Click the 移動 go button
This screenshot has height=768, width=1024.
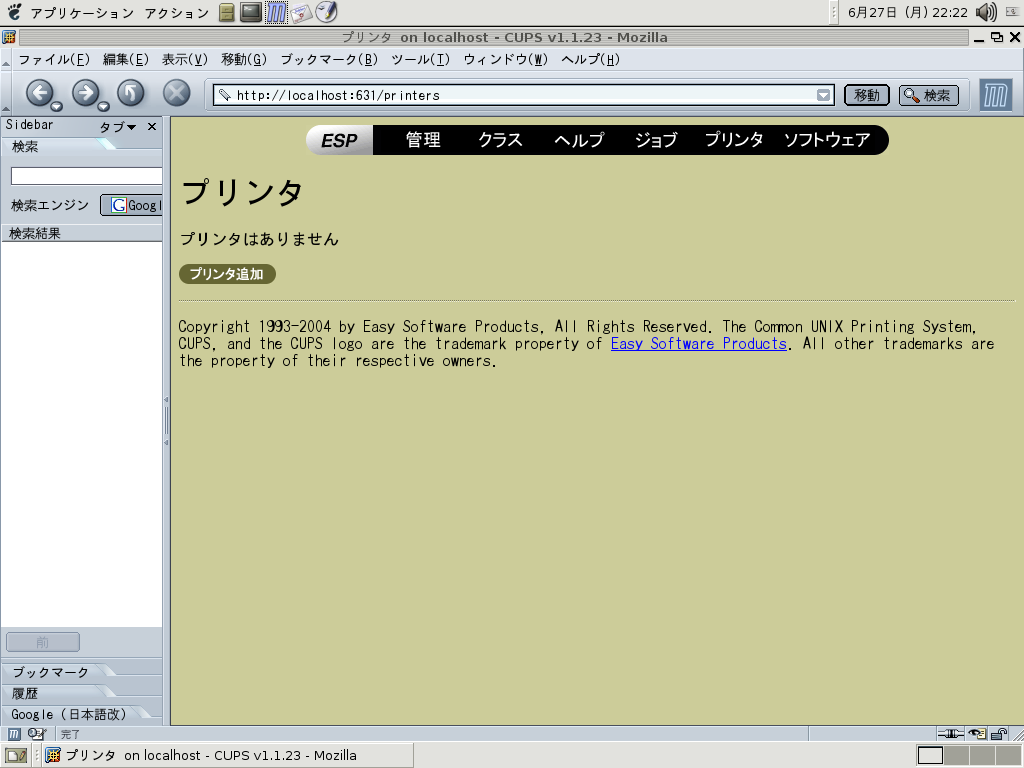pyautogui.click(x=867, y=95)
